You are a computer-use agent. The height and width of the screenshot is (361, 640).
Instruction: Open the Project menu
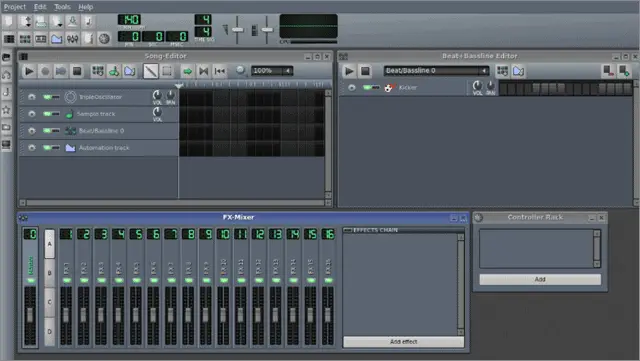(x=15, y=7)
